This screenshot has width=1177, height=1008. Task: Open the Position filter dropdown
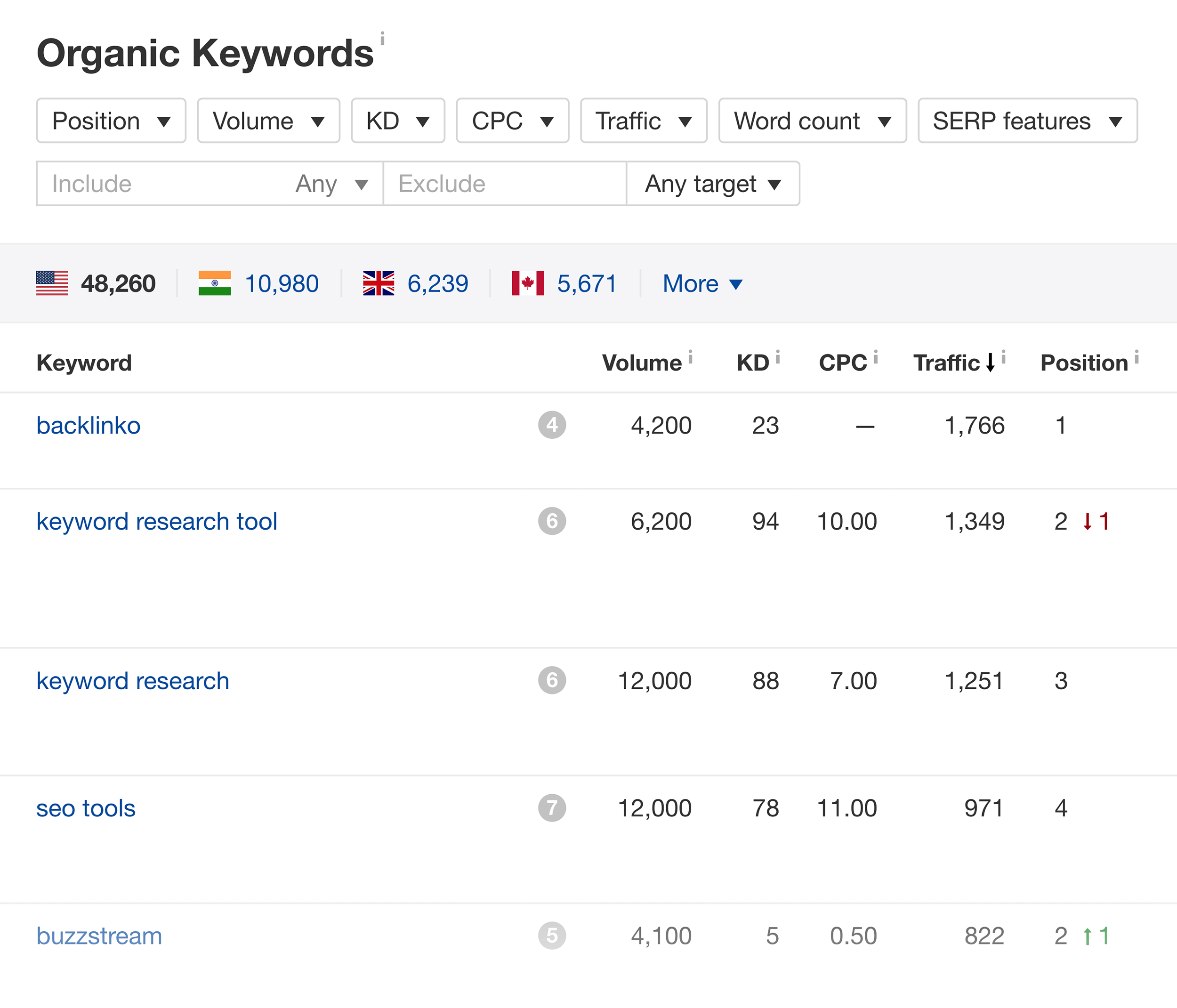[111, 121]
